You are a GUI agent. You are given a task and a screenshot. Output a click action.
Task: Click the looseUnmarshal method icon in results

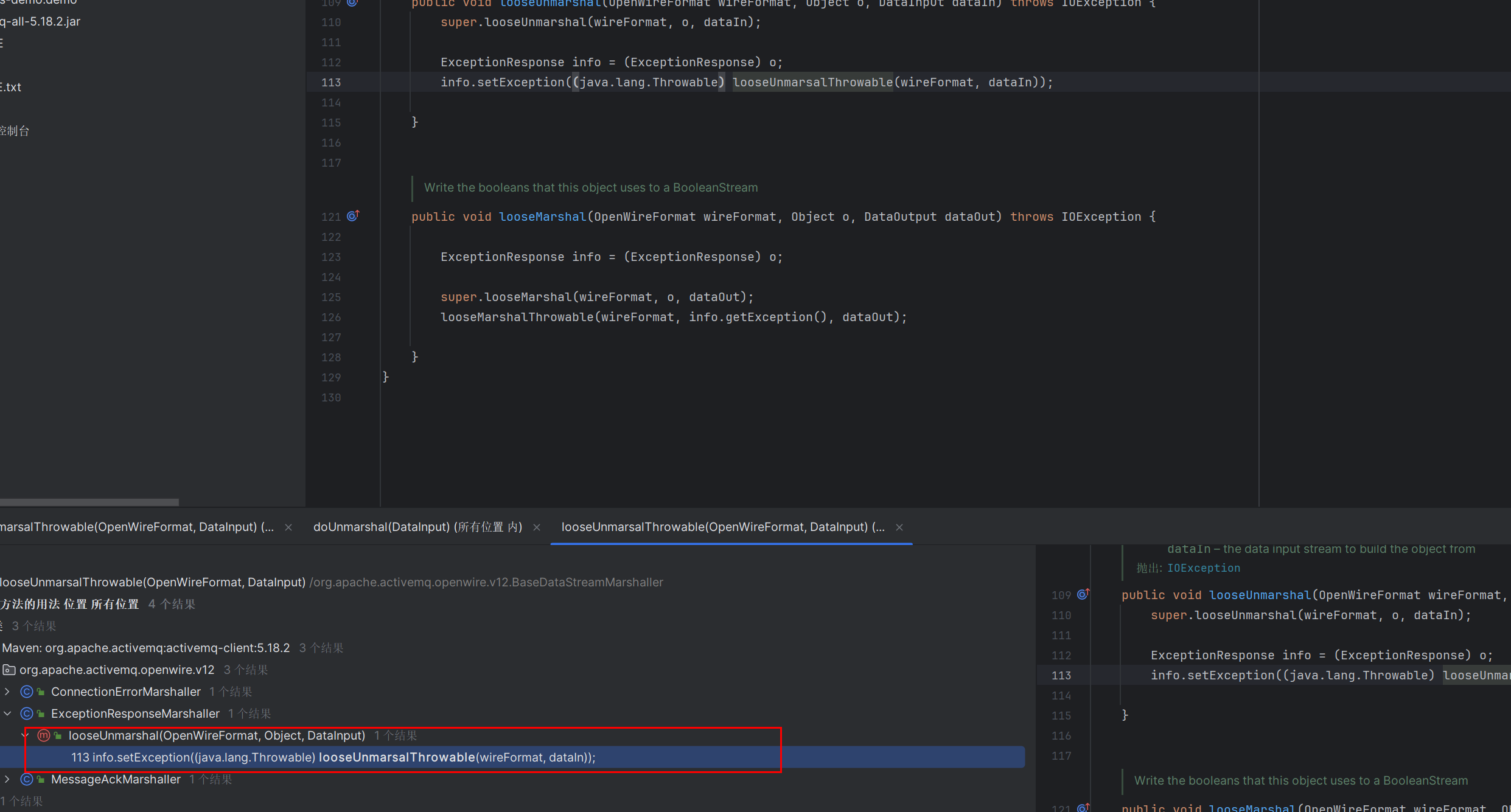(44, 735)
